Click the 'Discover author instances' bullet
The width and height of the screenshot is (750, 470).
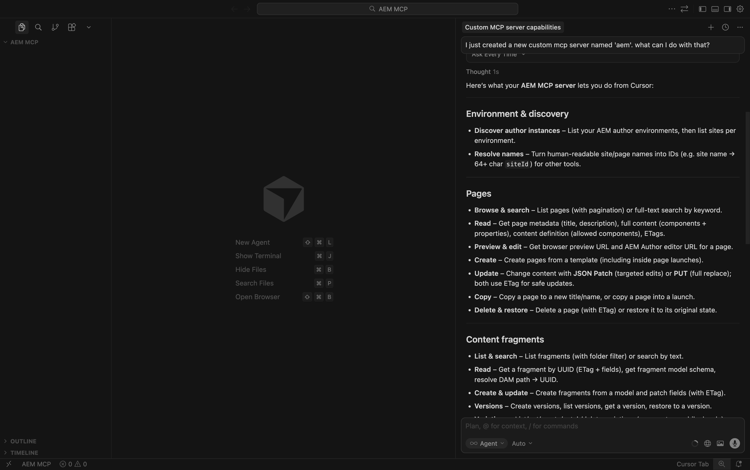coord(605,135)
